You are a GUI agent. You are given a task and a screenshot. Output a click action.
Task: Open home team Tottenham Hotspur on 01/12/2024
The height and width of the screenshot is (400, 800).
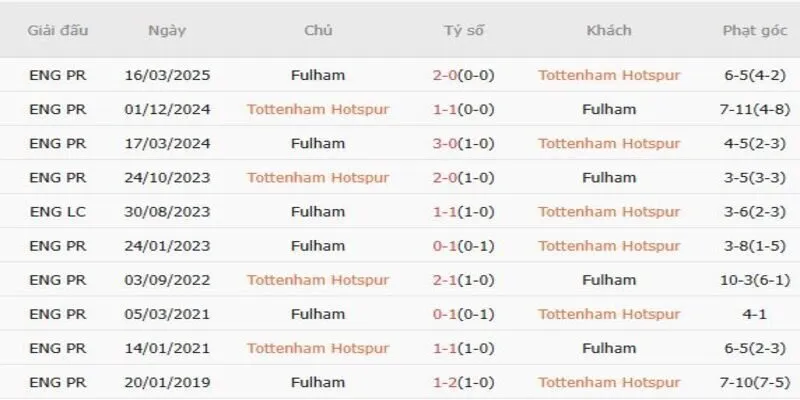click(318, 109)
